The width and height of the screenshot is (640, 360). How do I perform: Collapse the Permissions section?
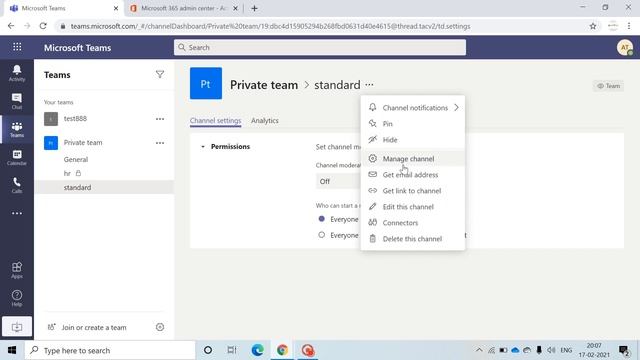[202, 147]
